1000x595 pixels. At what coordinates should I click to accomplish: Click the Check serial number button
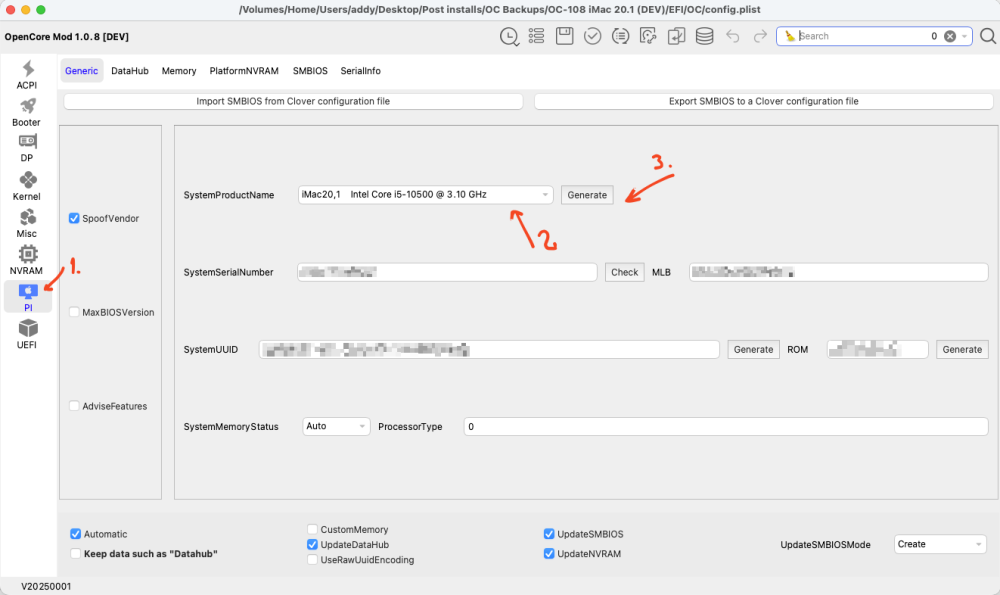pos(624,272)
